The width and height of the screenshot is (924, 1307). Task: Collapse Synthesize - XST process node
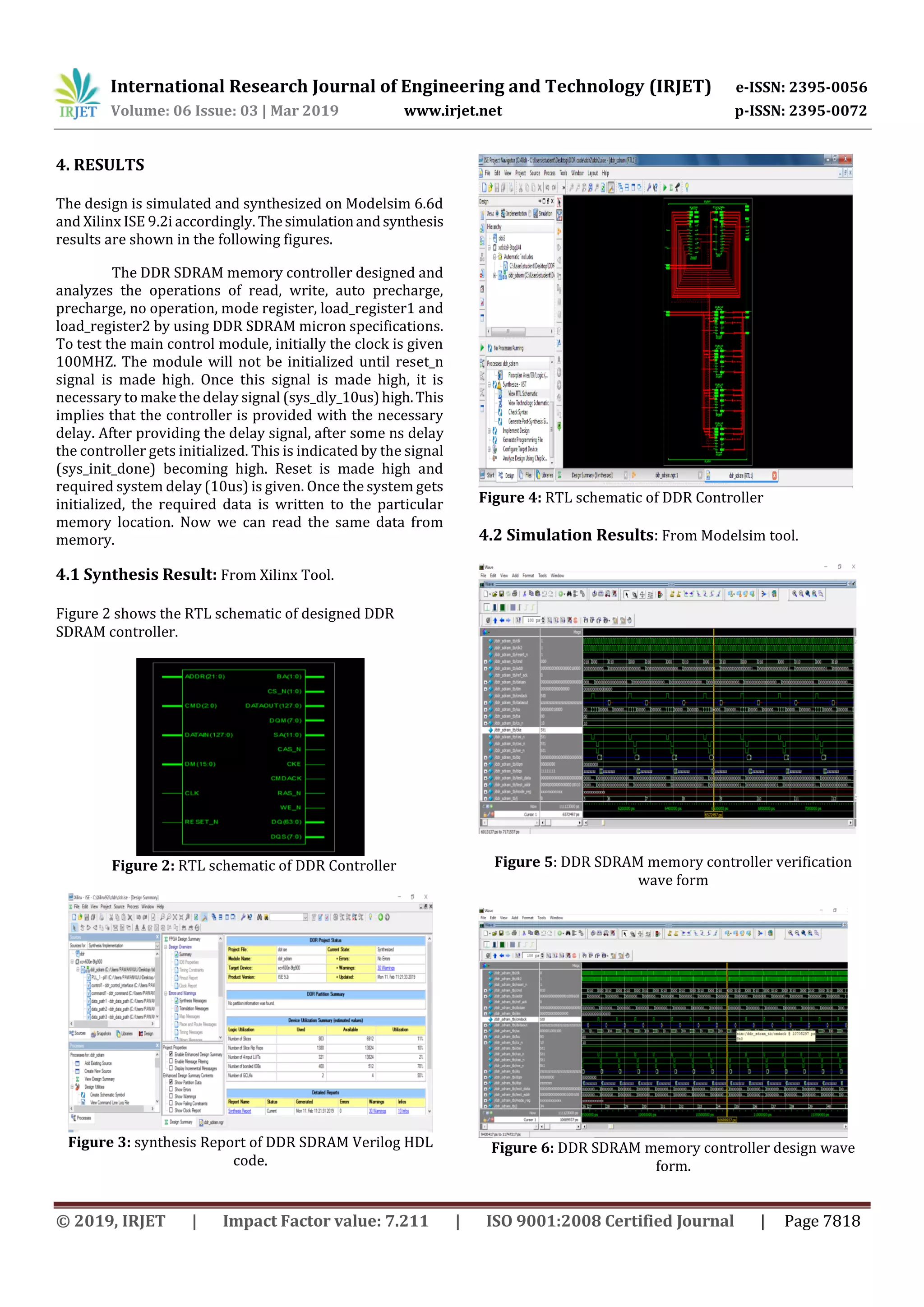[489, 384]
